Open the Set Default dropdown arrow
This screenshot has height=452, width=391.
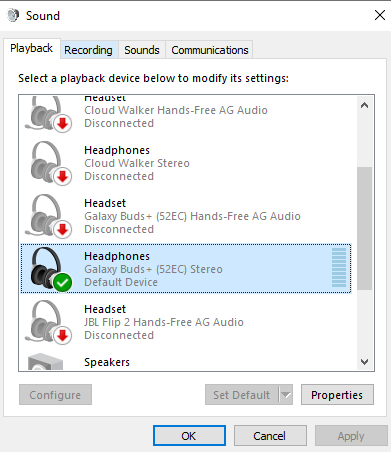tap(286, 395)
